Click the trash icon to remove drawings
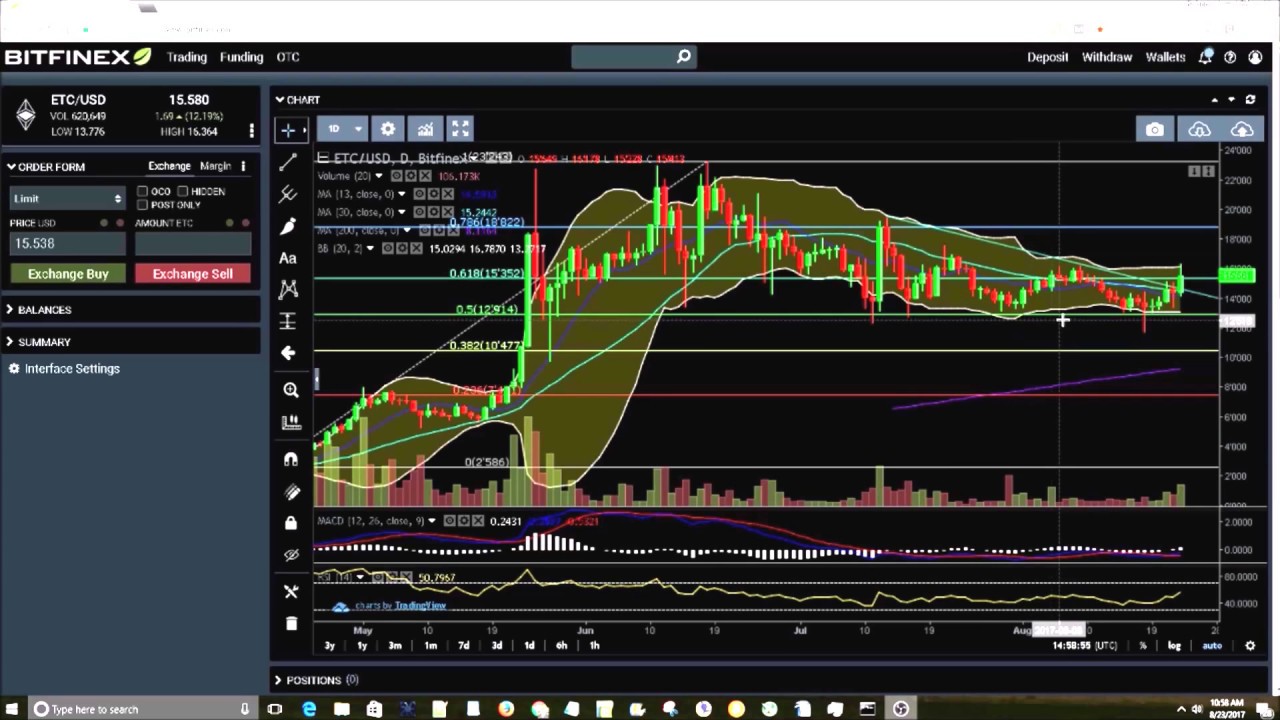1280x720 pixels. tap(291, 623)
